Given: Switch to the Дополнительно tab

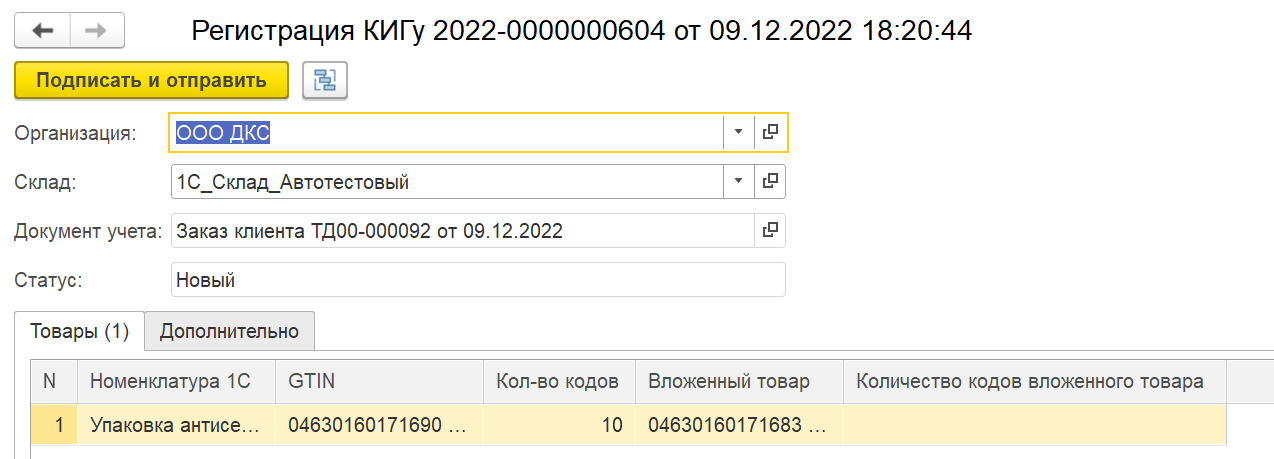Looking at the screenshot, I should tap(229, 331).
